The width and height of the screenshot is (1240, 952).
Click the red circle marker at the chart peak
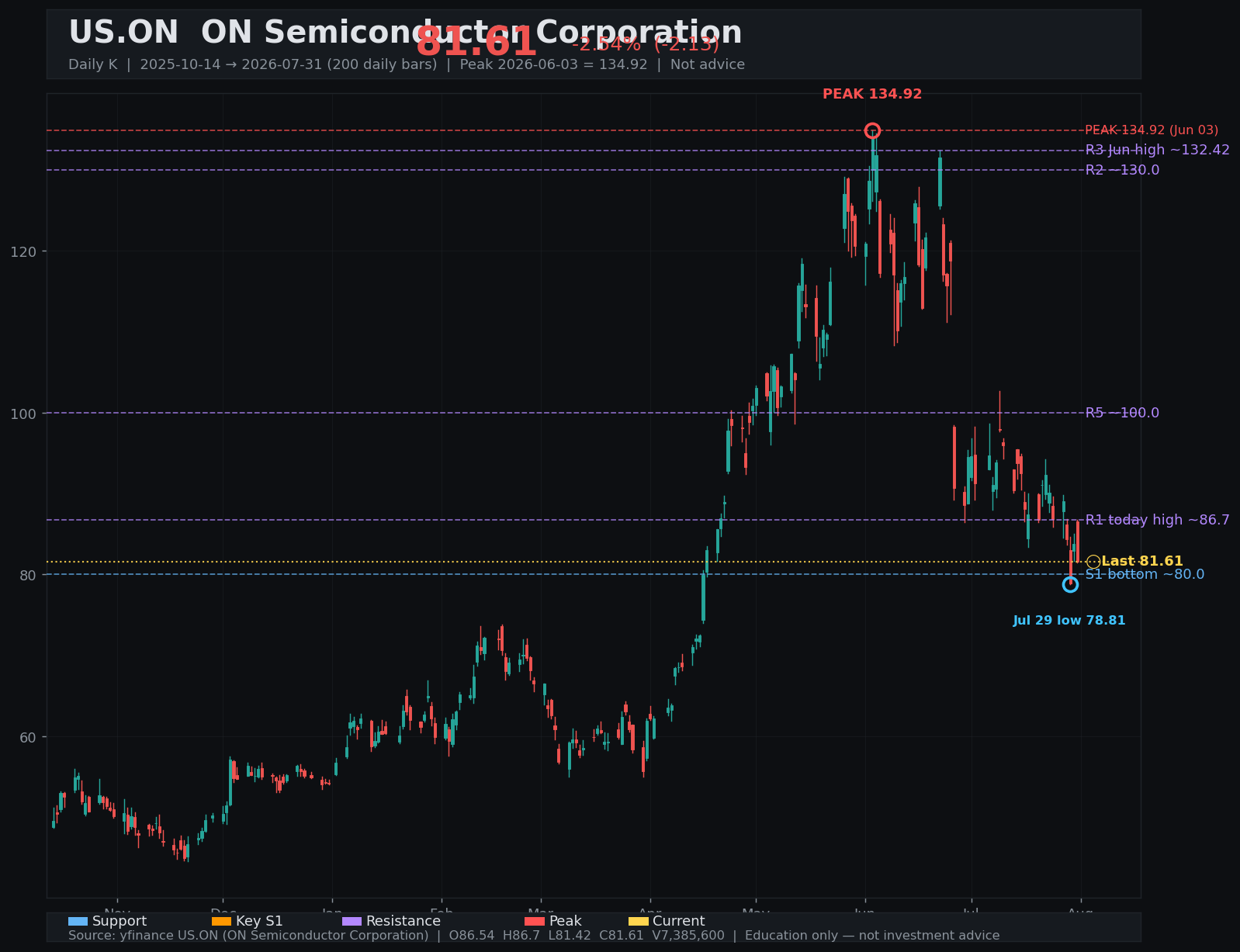tap(872, 130)
